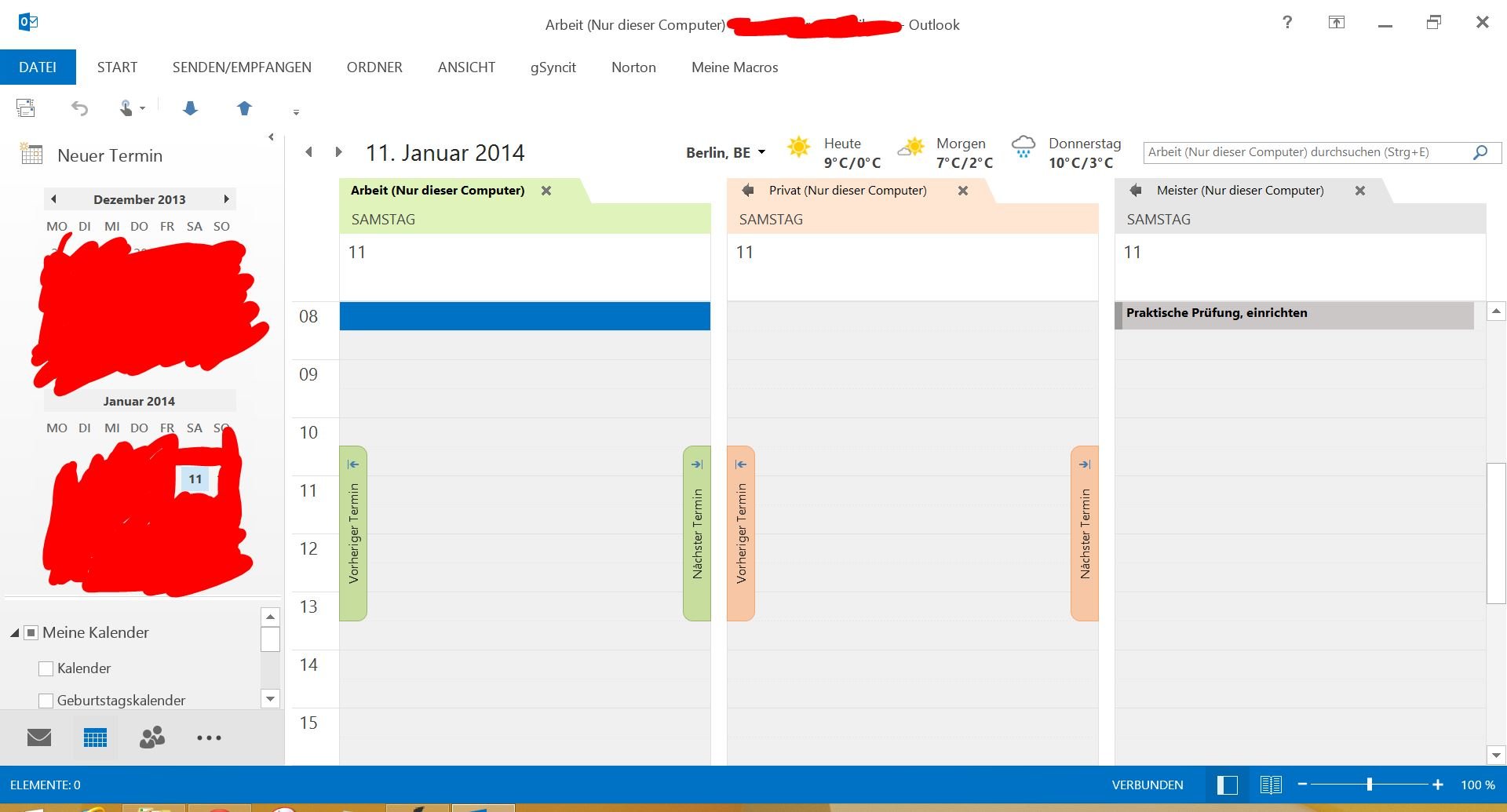The image size is (1507, 812).
Task: Go to next month after Dezember 2013
Action: pyautogui.click(x=226, y=199)
